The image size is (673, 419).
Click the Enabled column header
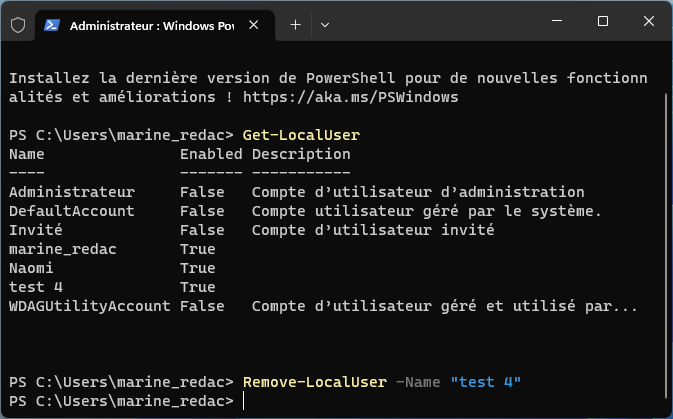(x=211, y=154)
